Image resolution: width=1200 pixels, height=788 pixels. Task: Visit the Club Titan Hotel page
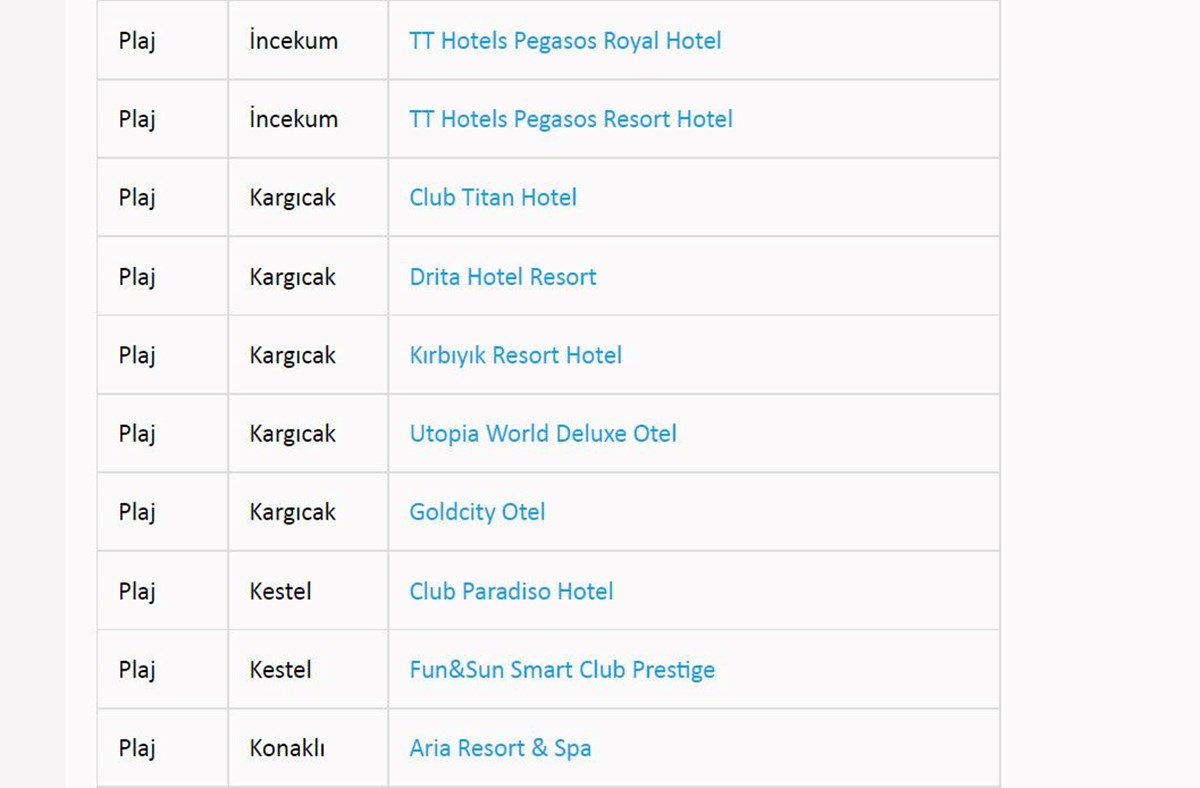[493, 198]
